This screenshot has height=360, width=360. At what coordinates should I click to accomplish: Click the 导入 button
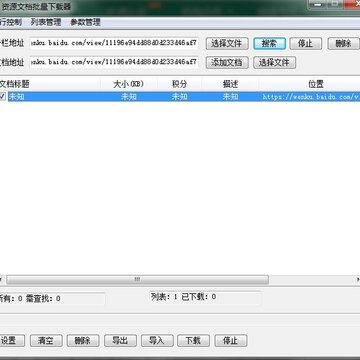(x=157, y=341)
